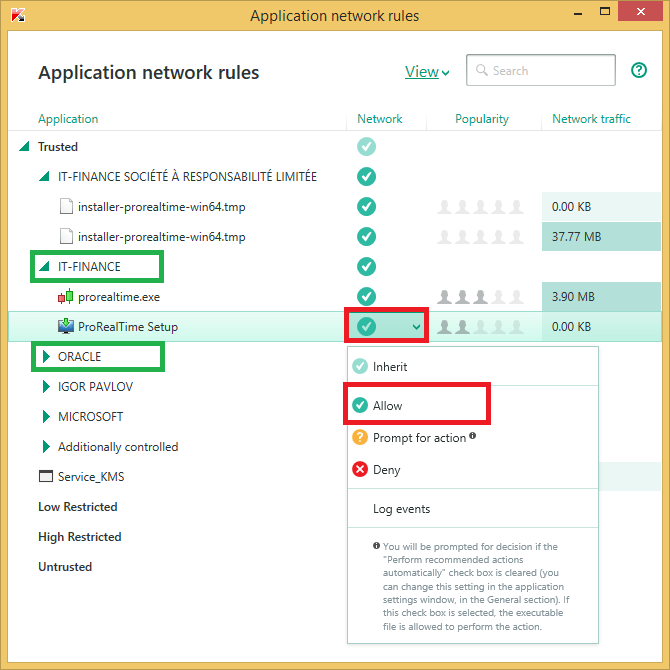Expand the Additionally controlled group triangle
Image resolution: width=670 pixels, height=670 pixels.
(x=46, y=447)
